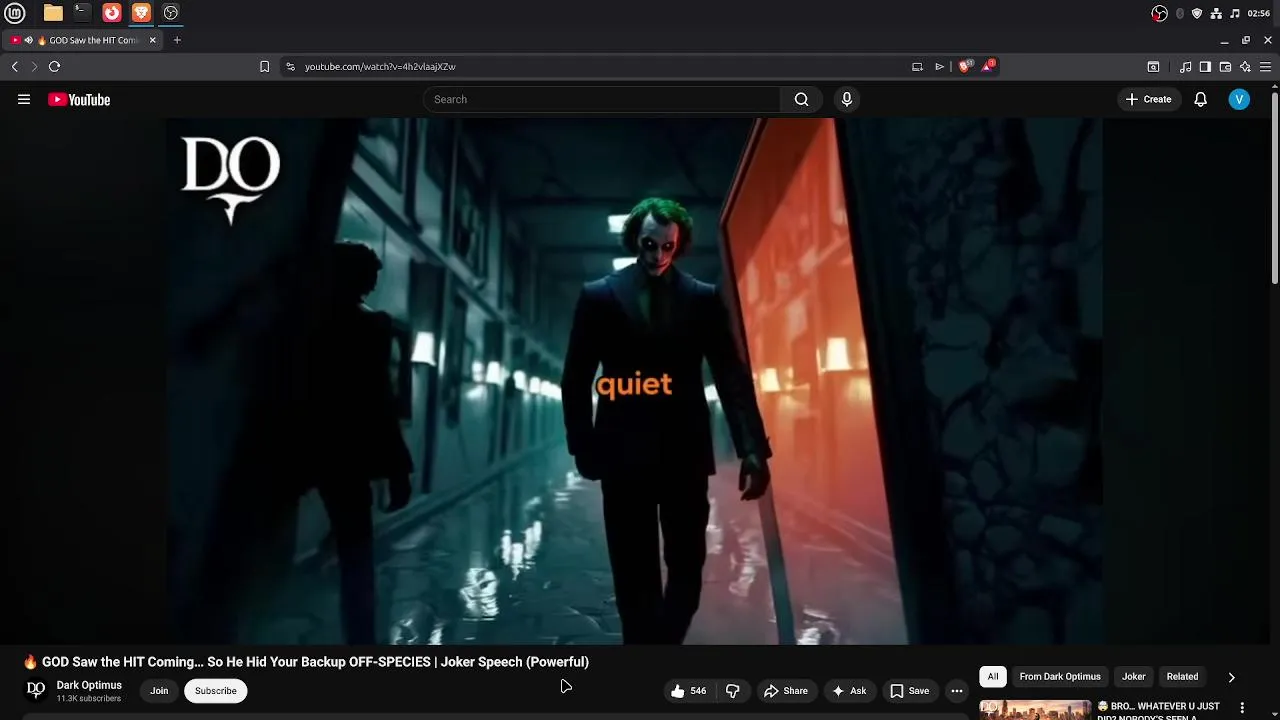Viewport: 1280px width, 720px height.
Task: Open the network tray icon
Action: (1216, 13)
